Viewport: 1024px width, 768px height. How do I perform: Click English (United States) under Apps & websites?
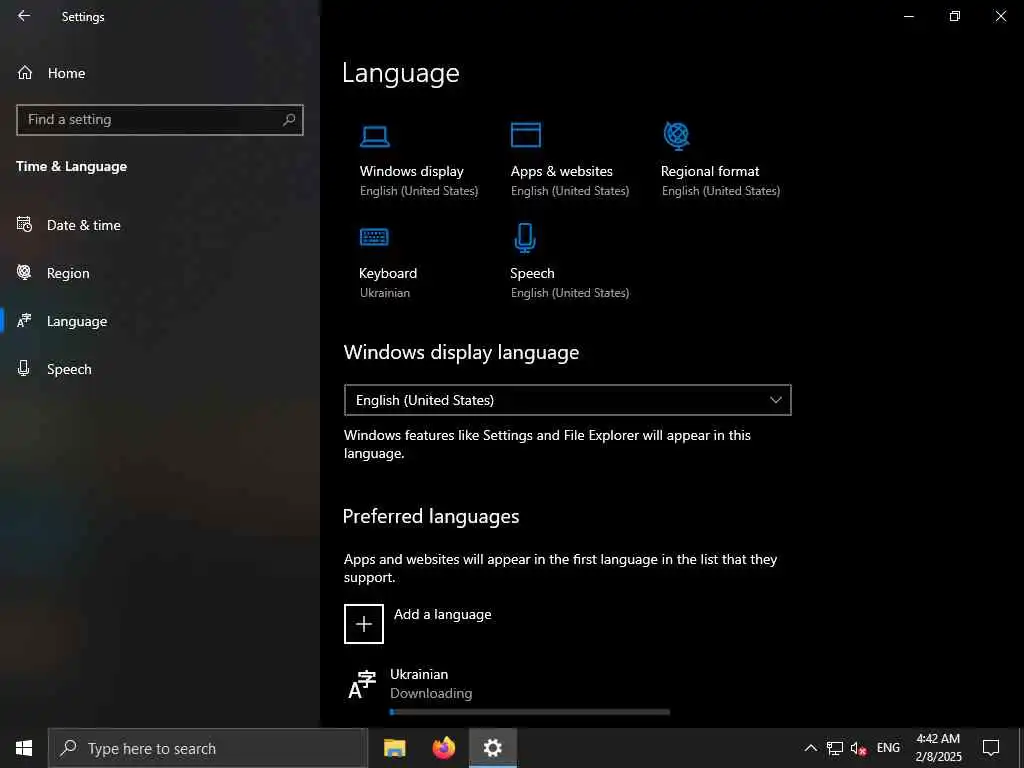570,191
